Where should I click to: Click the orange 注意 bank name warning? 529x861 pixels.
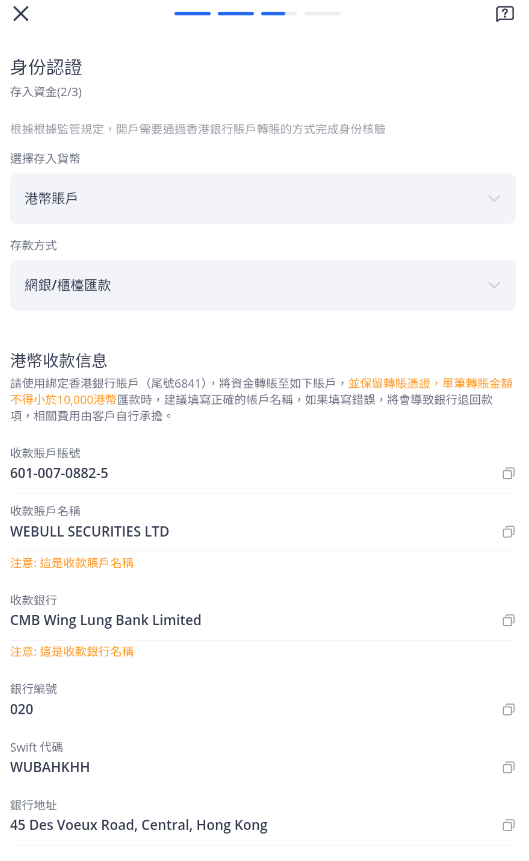pos(72,652)
